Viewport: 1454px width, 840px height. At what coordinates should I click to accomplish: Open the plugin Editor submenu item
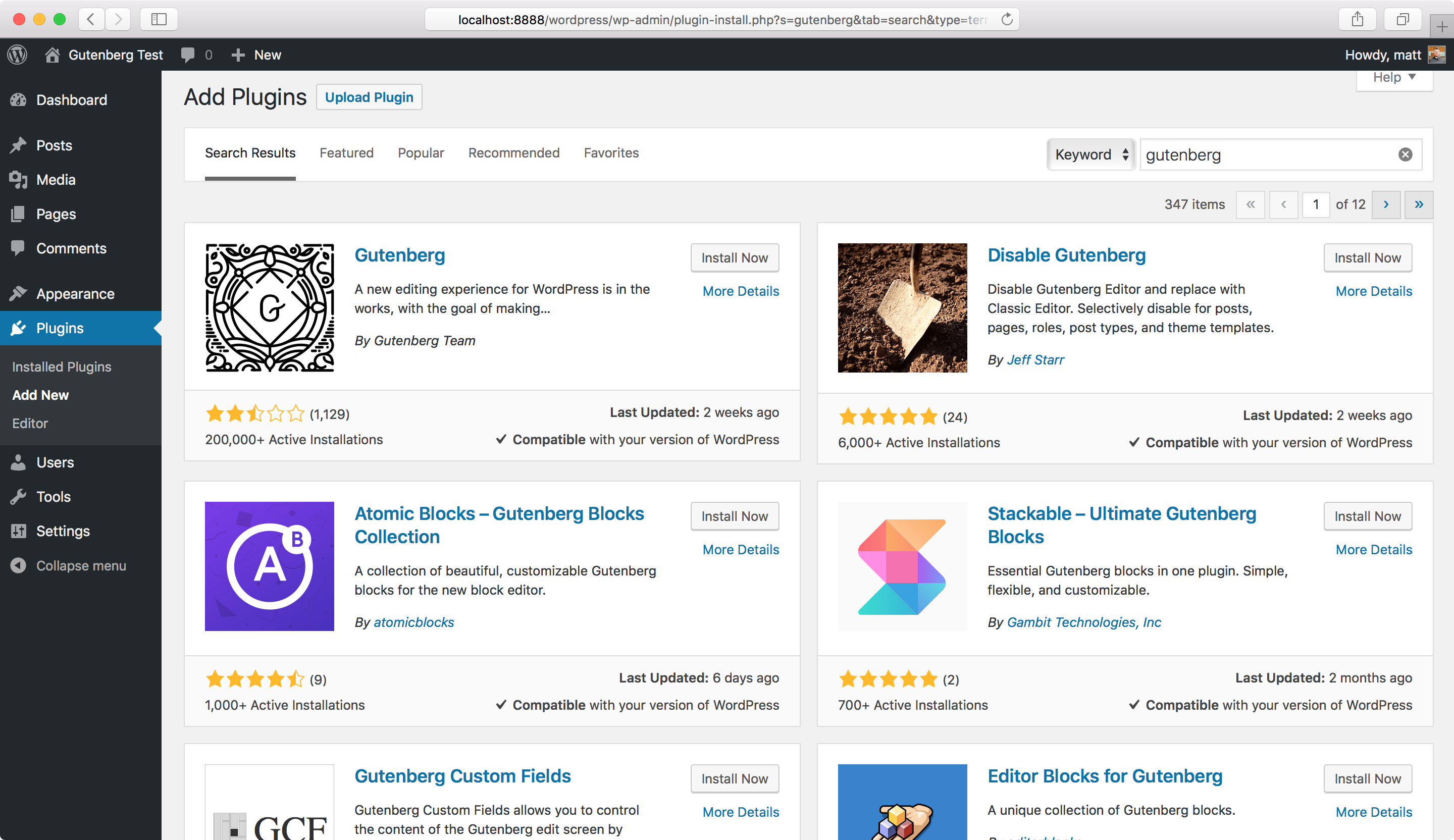click(x=30, y=424)
